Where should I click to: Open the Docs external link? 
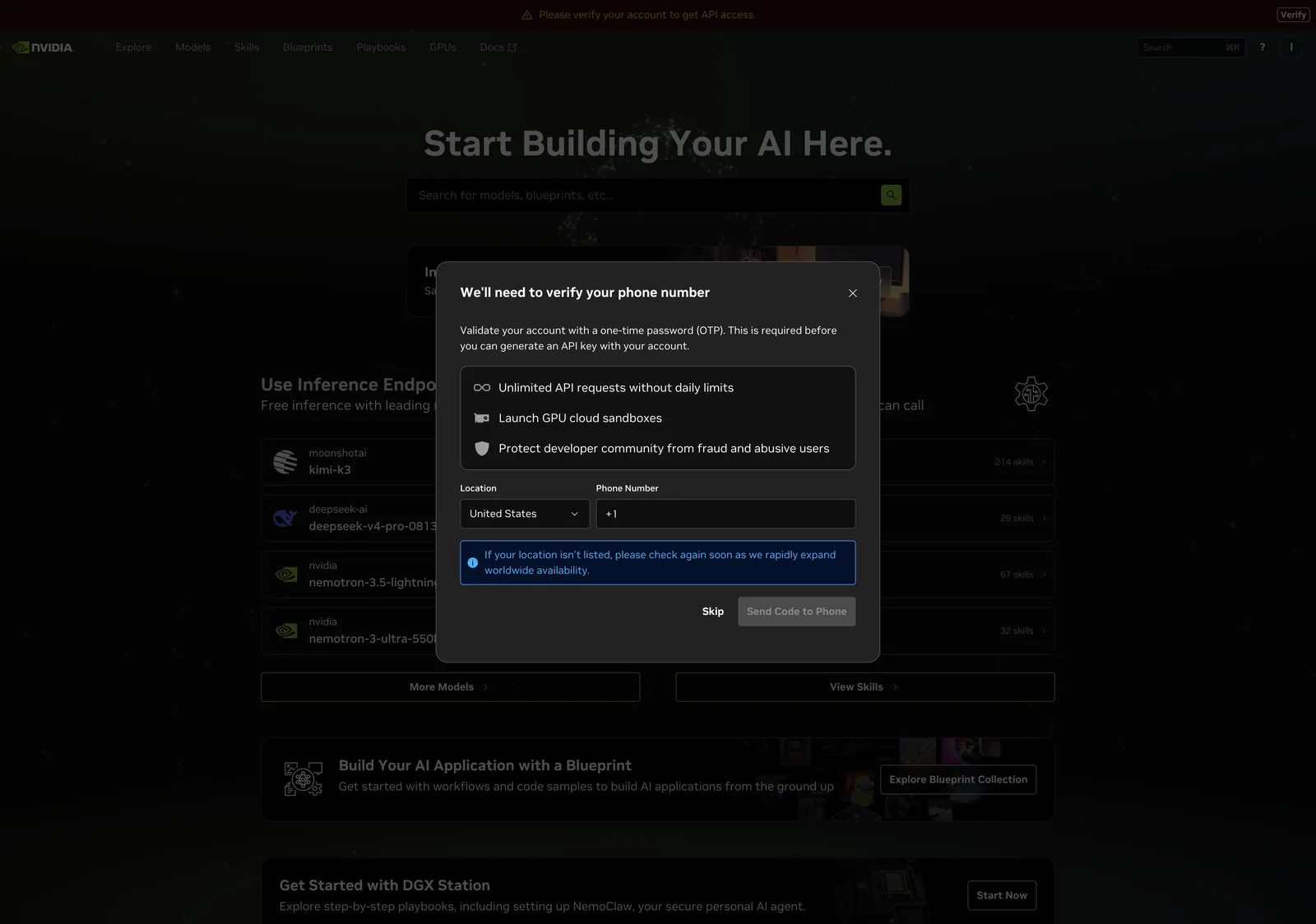(x=498, y=48)
